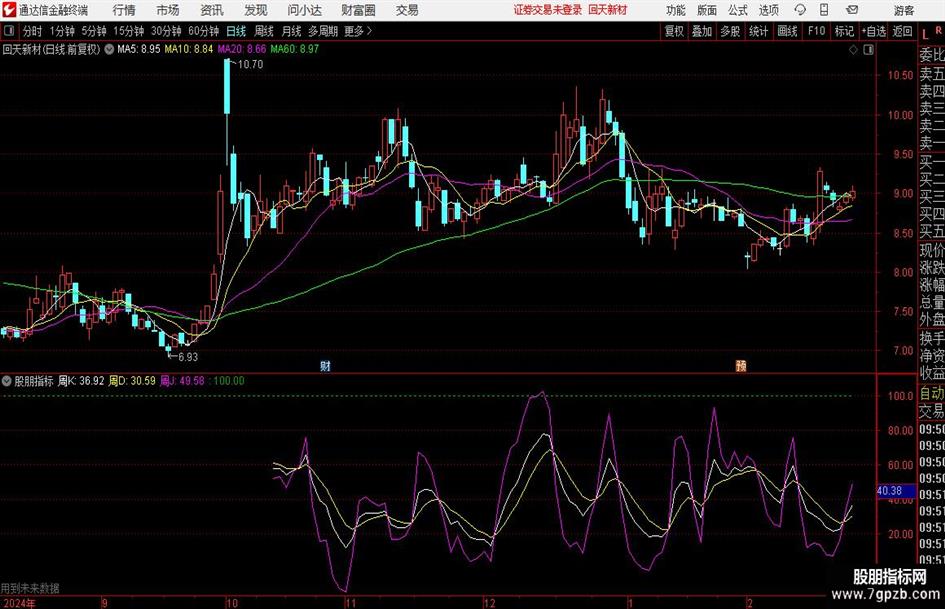Click the Tongdaxin red logo icon

click(x=9, y=10)
